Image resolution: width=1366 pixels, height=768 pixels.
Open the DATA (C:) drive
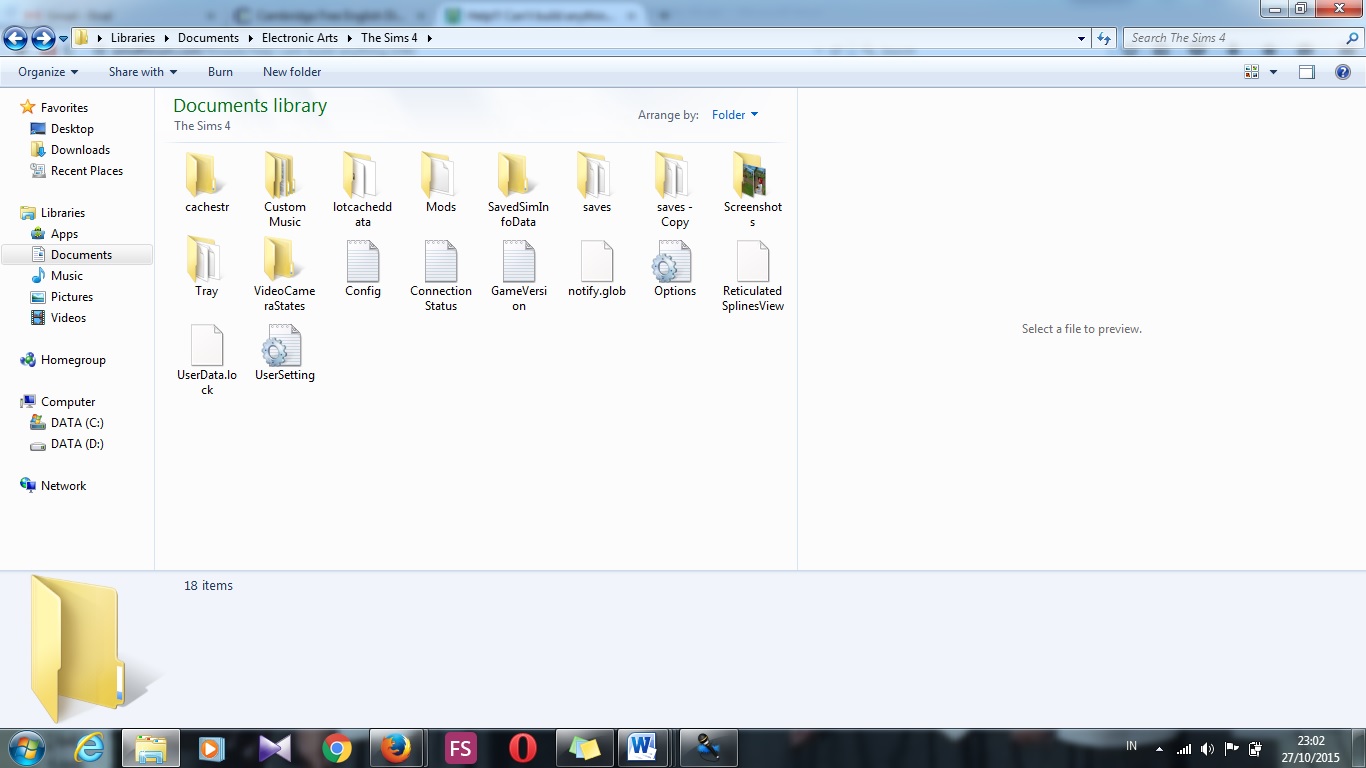pos(77,423)
